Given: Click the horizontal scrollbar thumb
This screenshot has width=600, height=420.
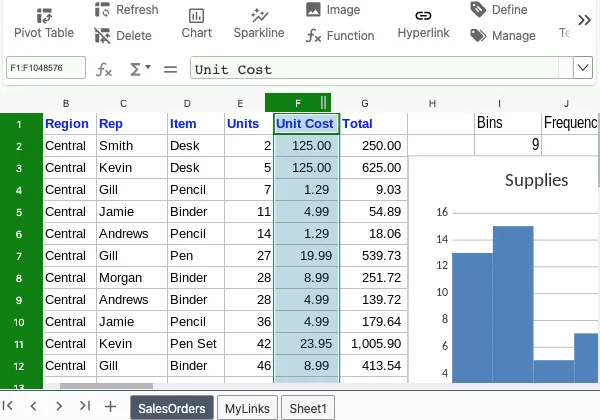Looking at the screenshot, I should (106, 386).
